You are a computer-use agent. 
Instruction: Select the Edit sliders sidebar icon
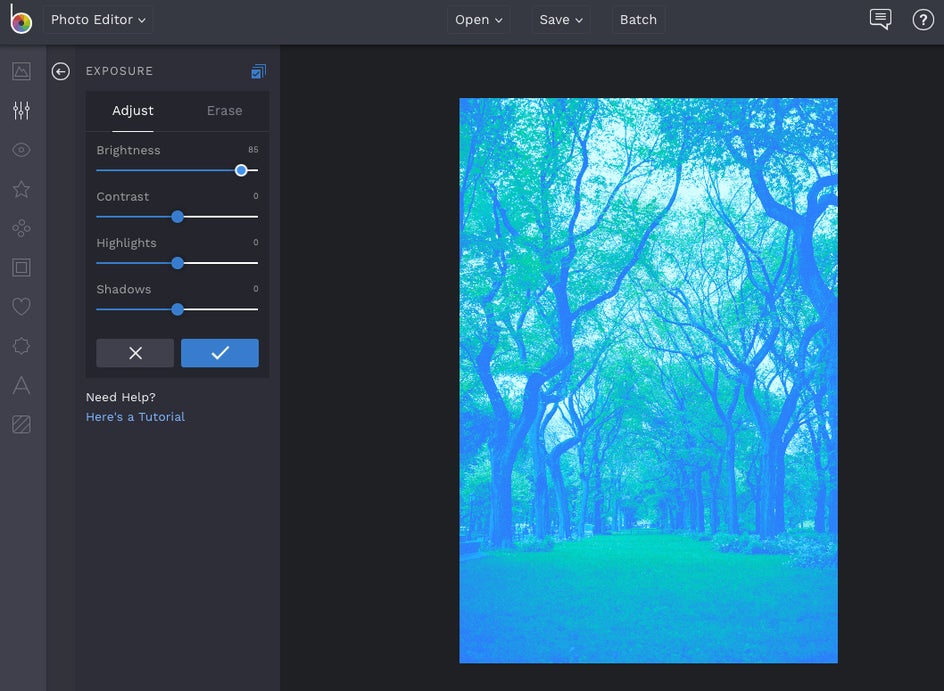21,110
